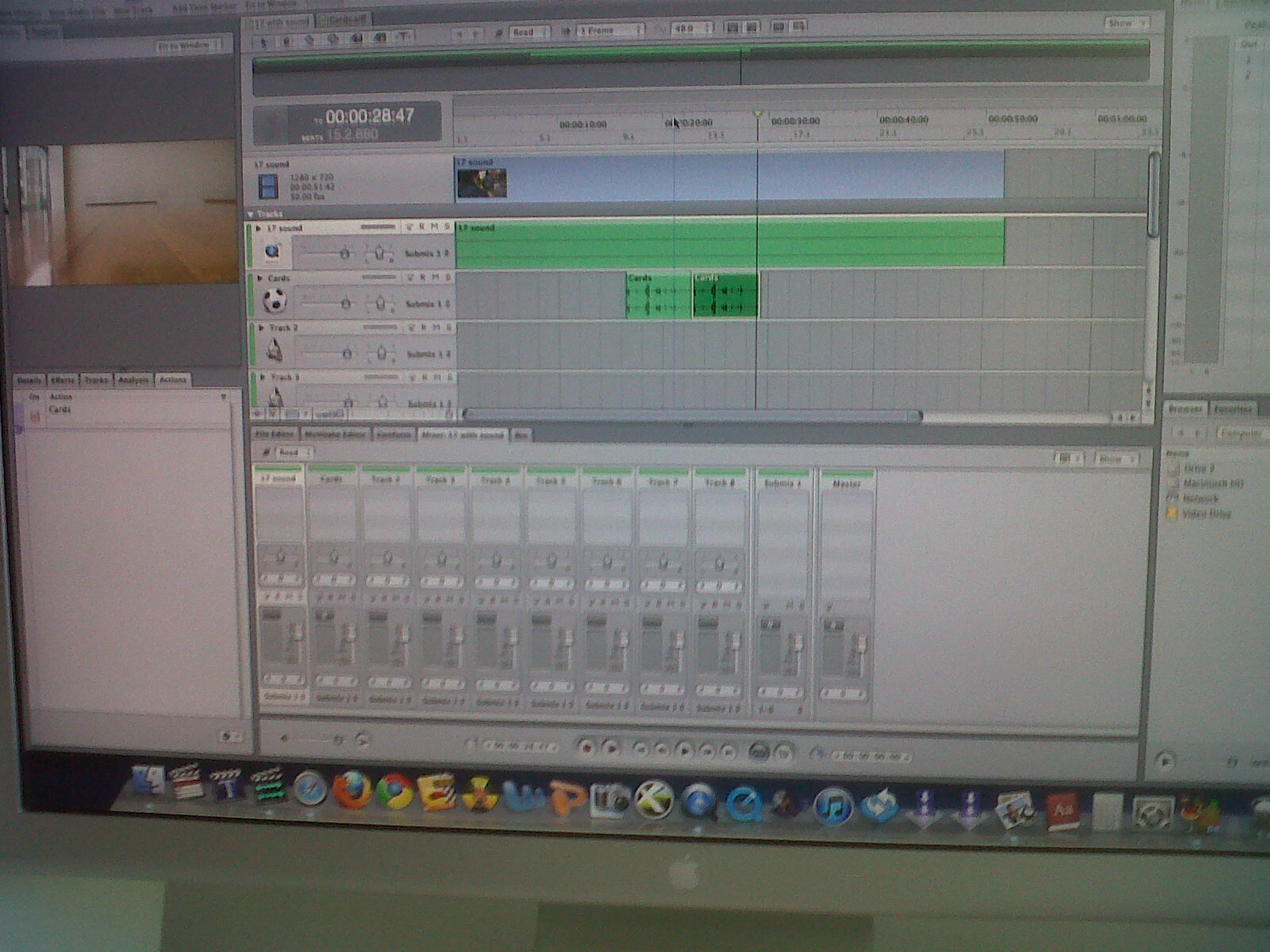
Task: Mute the 17 sound track
Action: tap(434, 227)
